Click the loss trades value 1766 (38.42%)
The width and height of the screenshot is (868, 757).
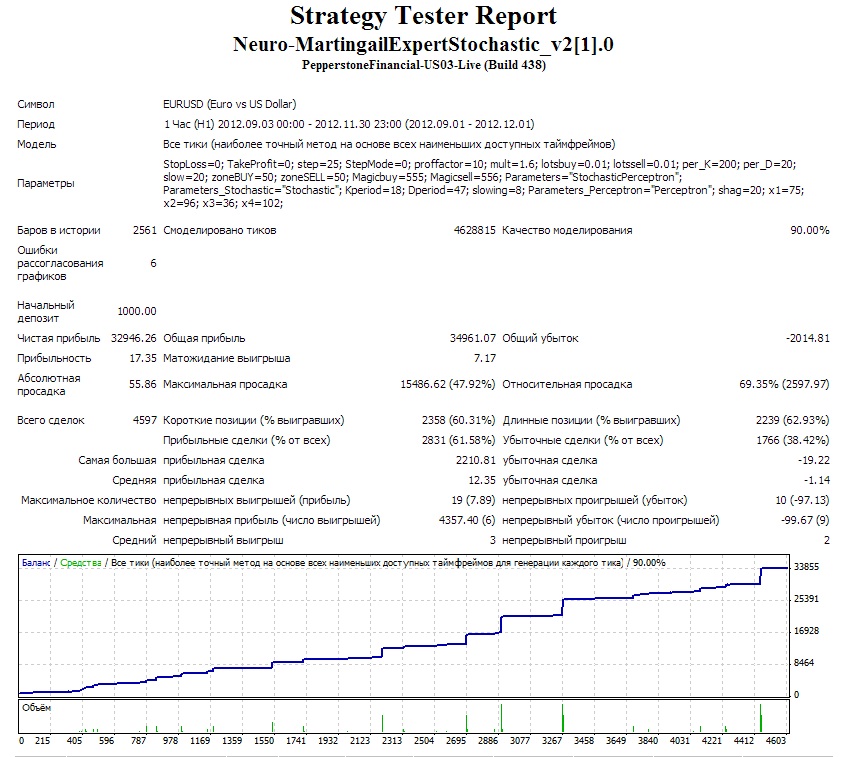(793, 440)
